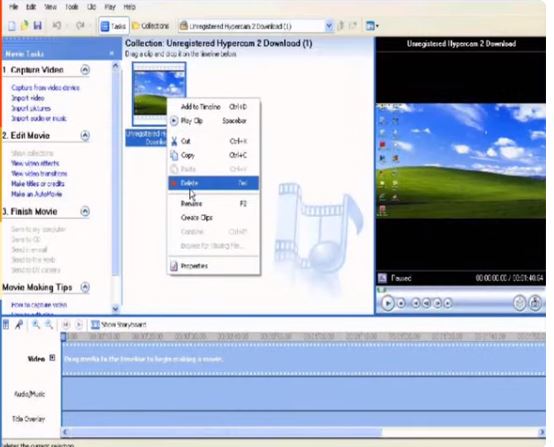Close the Movie Tasks pane
This screenshot has width=554, height=447.
click(112, 53)
